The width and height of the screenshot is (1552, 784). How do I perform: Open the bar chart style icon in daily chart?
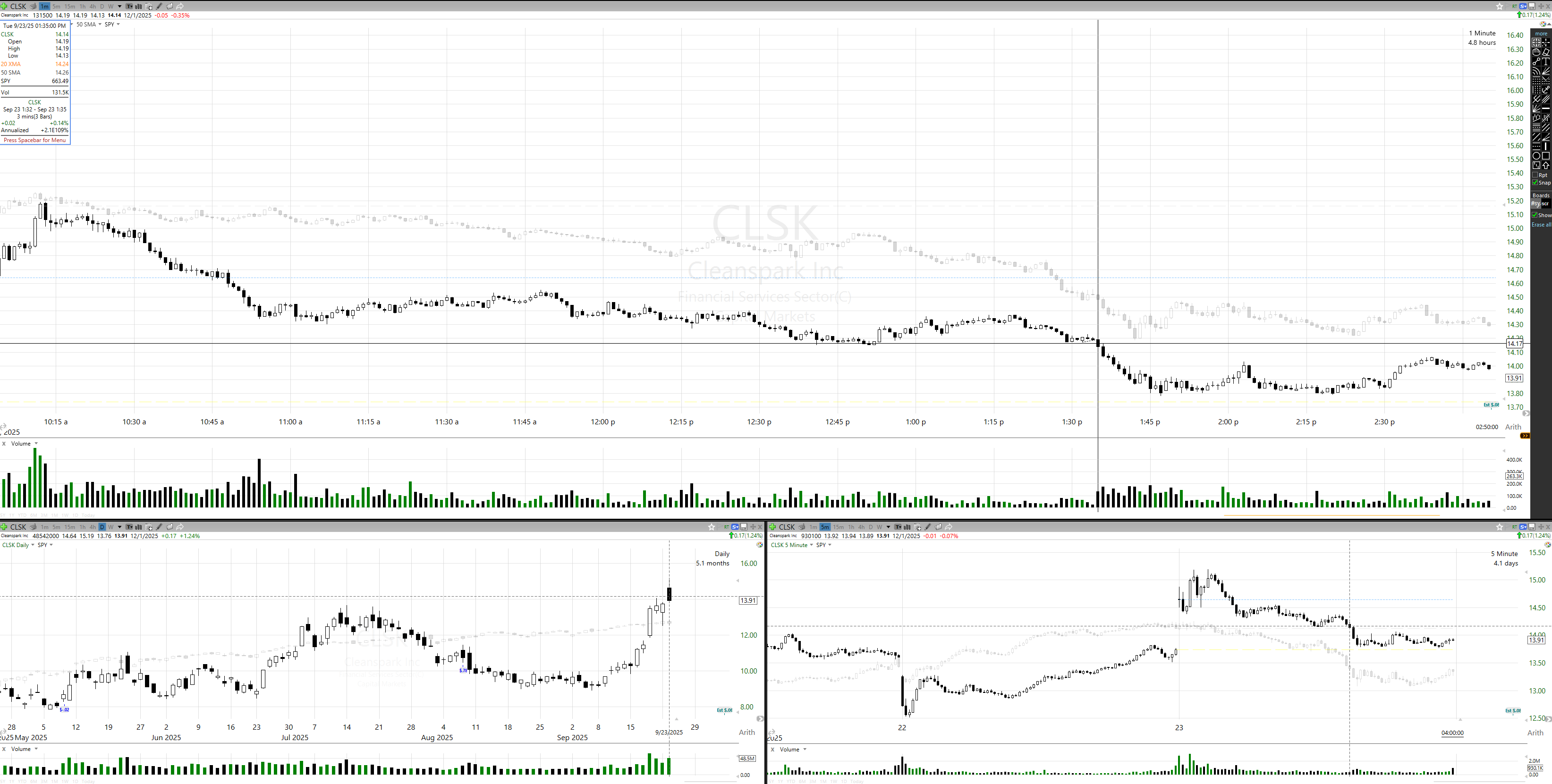pos(138,527)
